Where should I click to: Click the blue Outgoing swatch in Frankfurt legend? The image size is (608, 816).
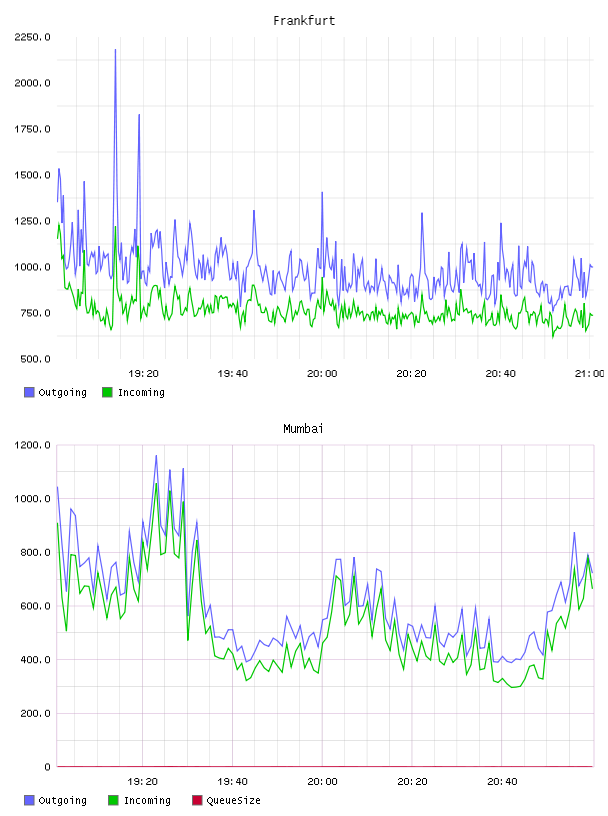[29, 392]
